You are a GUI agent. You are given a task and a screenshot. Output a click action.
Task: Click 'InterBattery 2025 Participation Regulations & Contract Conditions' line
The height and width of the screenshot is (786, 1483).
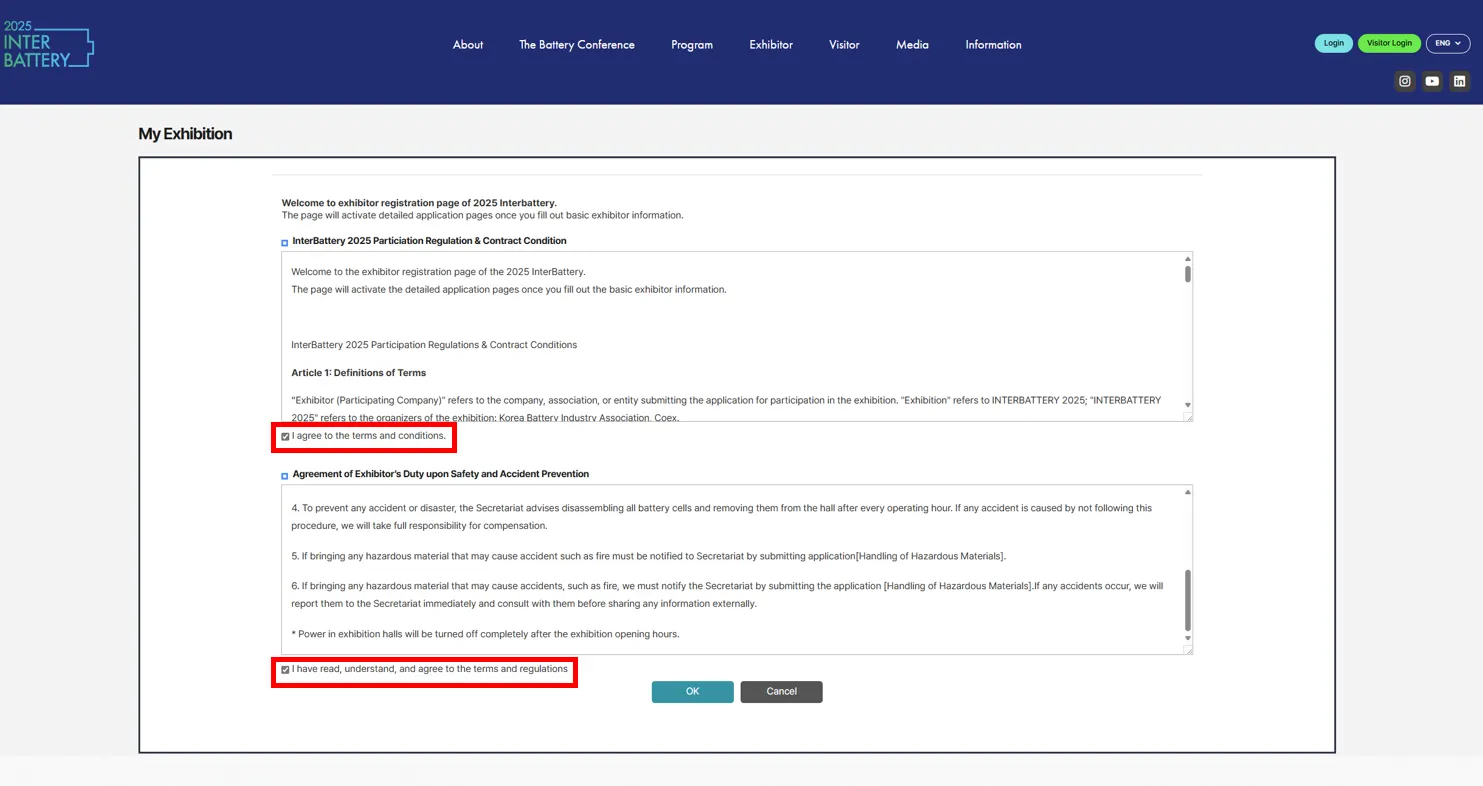(434, 345)
